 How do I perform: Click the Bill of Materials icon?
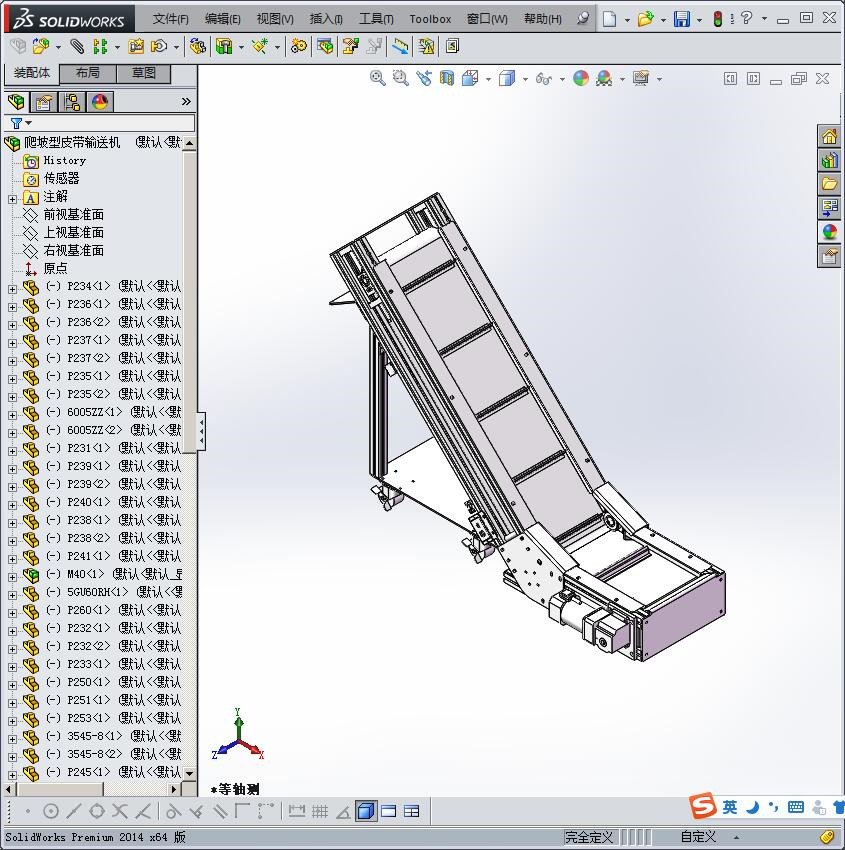click(325, 47)
